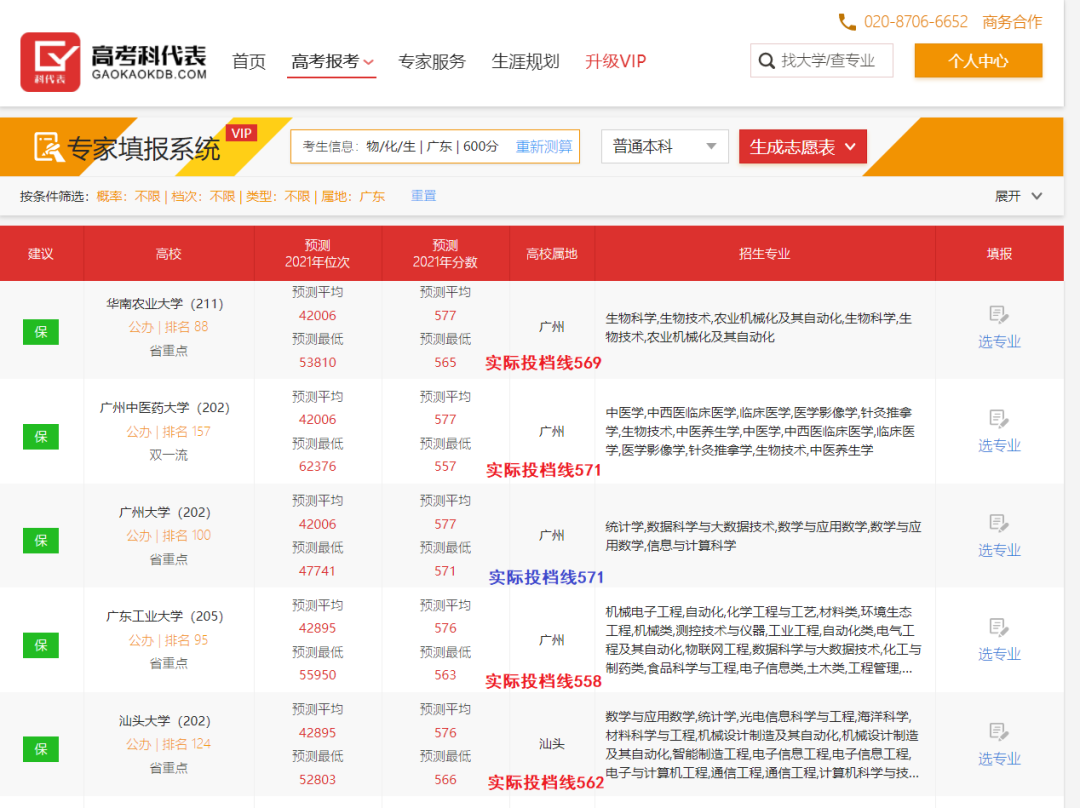The width and height of the screenshot is (1080, 808).
Task: Click the 华南农业大学 (211) name
Action: [165, 304]
